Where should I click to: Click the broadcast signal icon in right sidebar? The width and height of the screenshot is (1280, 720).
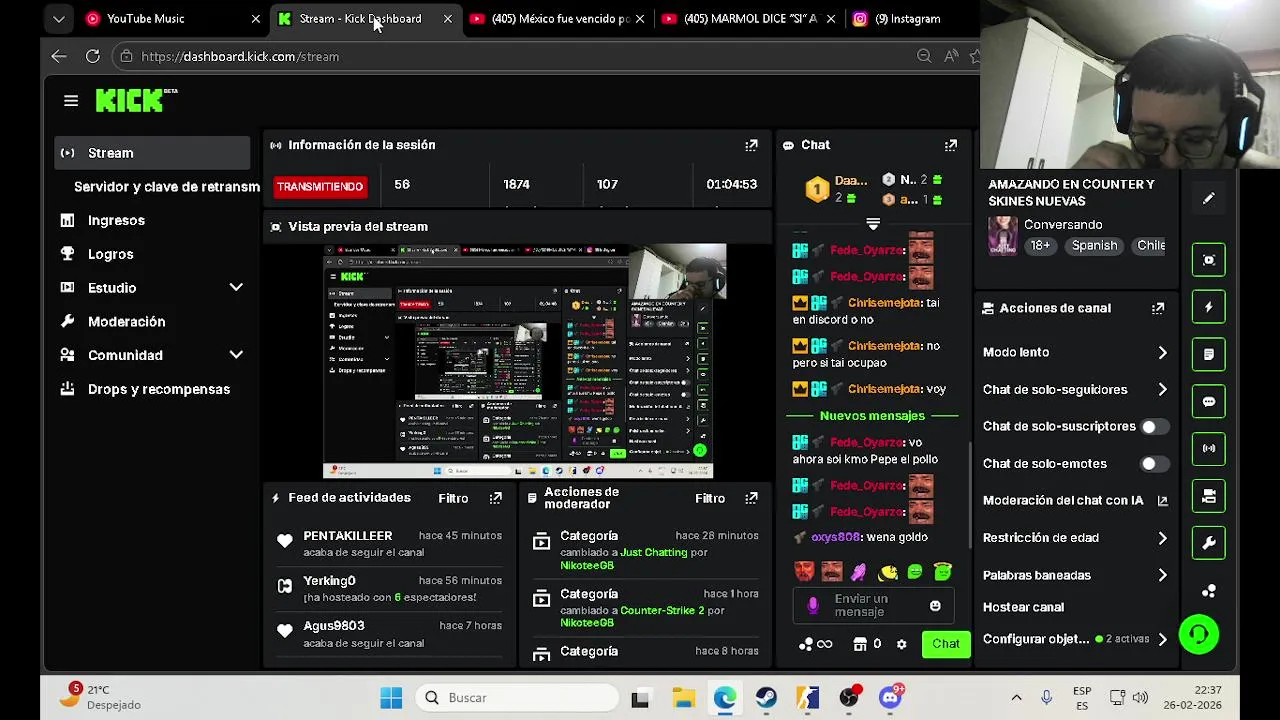click(1209, 448)
